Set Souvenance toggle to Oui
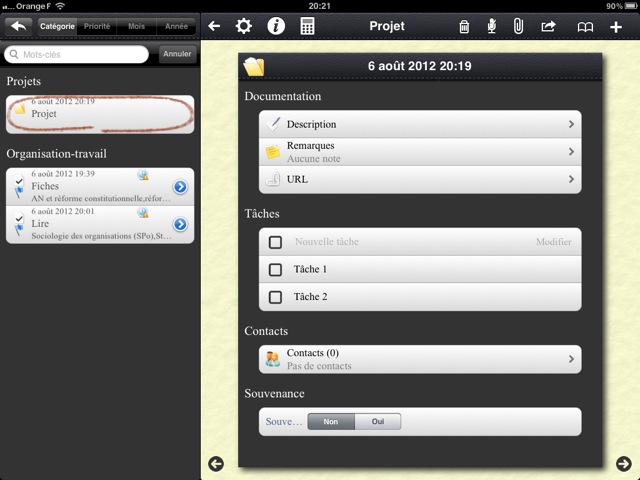This screenshot has height=480, width=640. (378, 422)
